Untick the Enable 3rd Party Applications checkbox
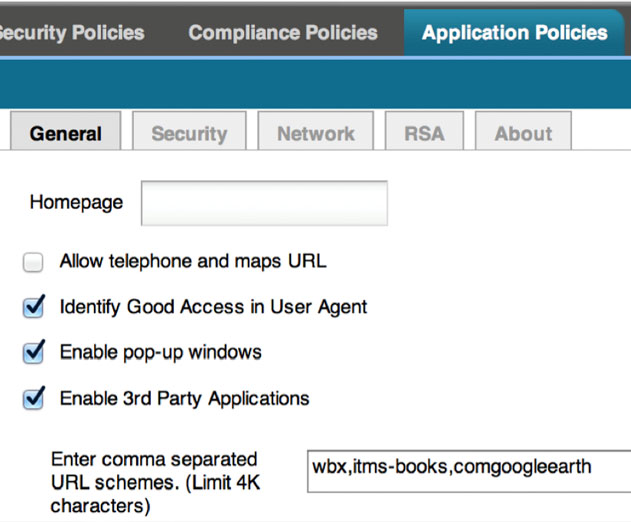The width and height of the screenshot is (631, 522). pyautogui.click(x=33, y=399)
